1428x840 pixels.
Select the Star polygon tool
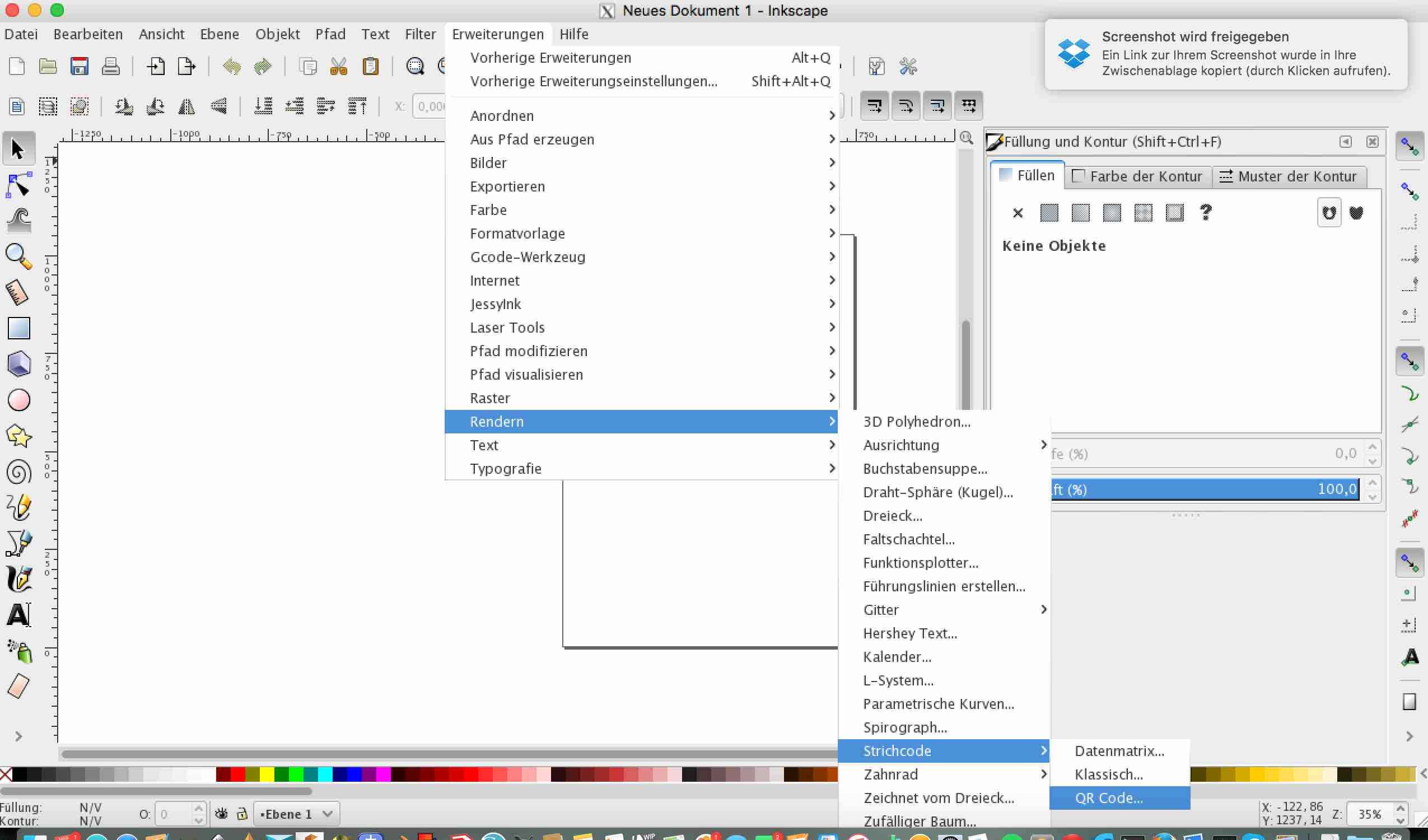(18, 436)
